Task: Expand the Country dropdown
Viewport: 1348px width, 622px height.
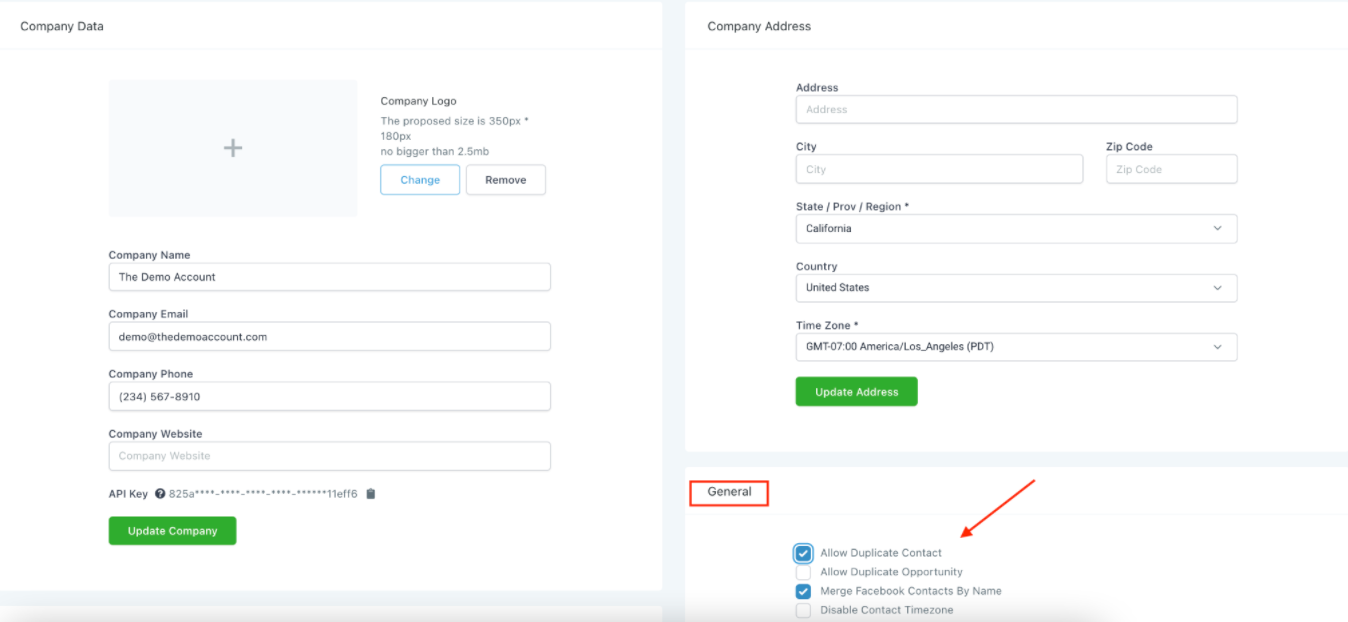Action: click(x=1016, y=288)
